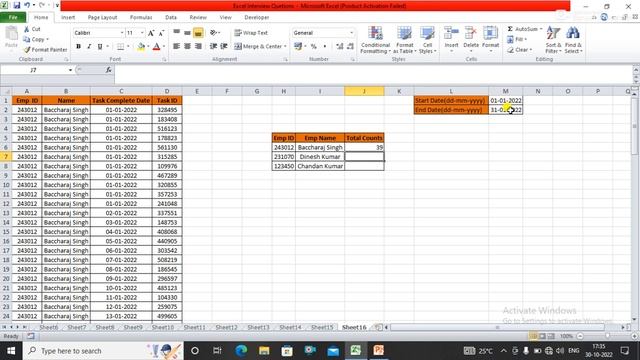Open the font name Calibri dropdown

(x=122, y=33)
